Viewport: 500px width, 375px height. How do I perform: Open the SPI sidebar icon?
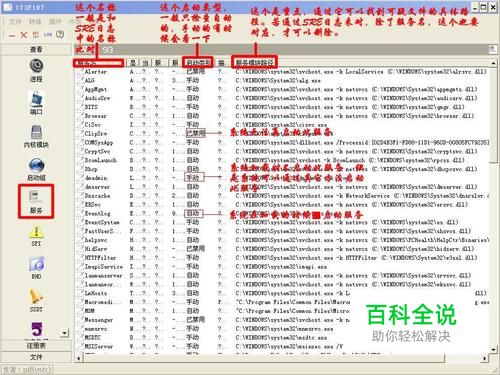tap(36, 235)
